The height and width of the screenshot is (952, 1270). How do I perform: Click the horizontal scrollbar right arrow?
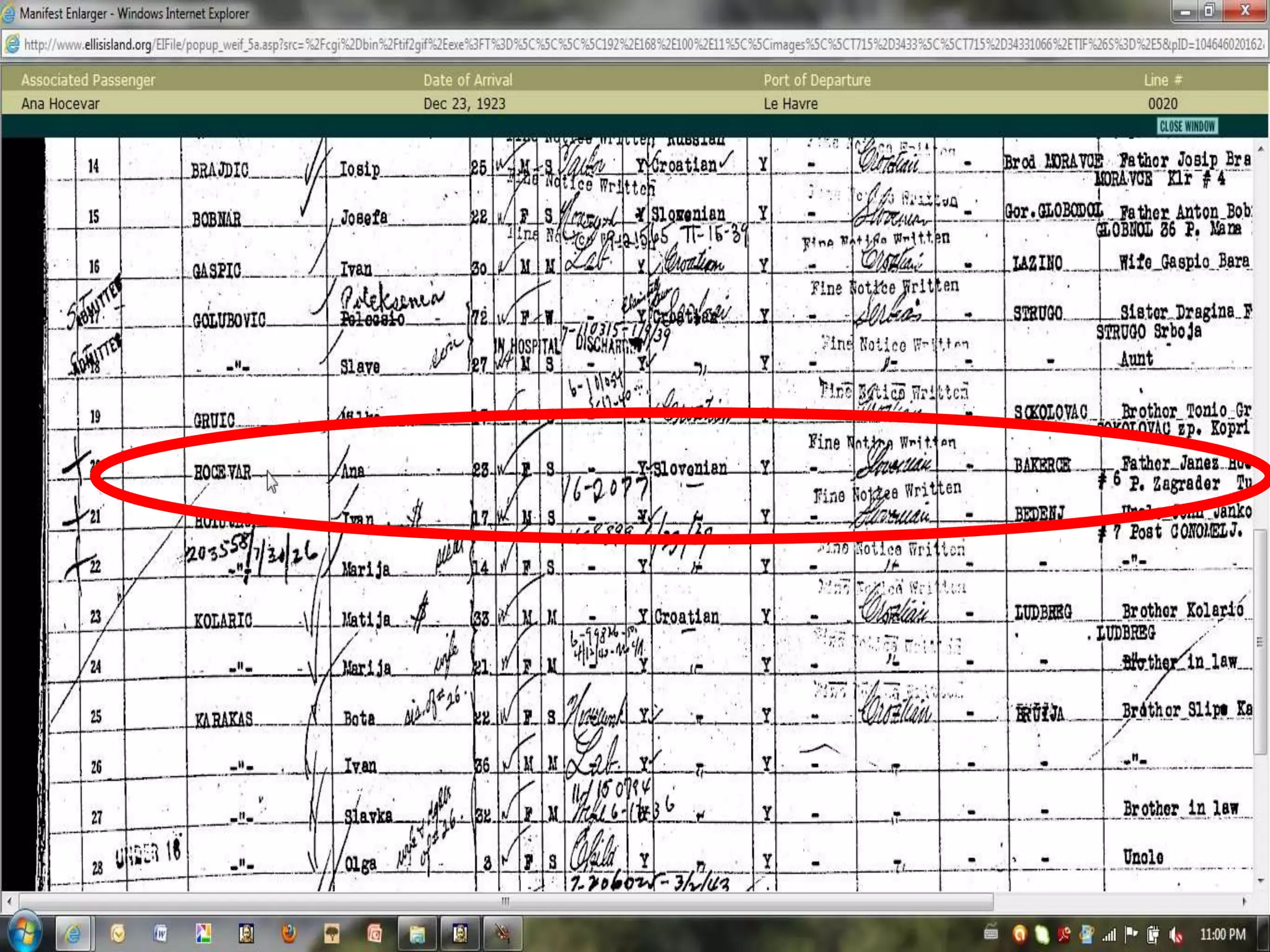tap(1244, 901)
